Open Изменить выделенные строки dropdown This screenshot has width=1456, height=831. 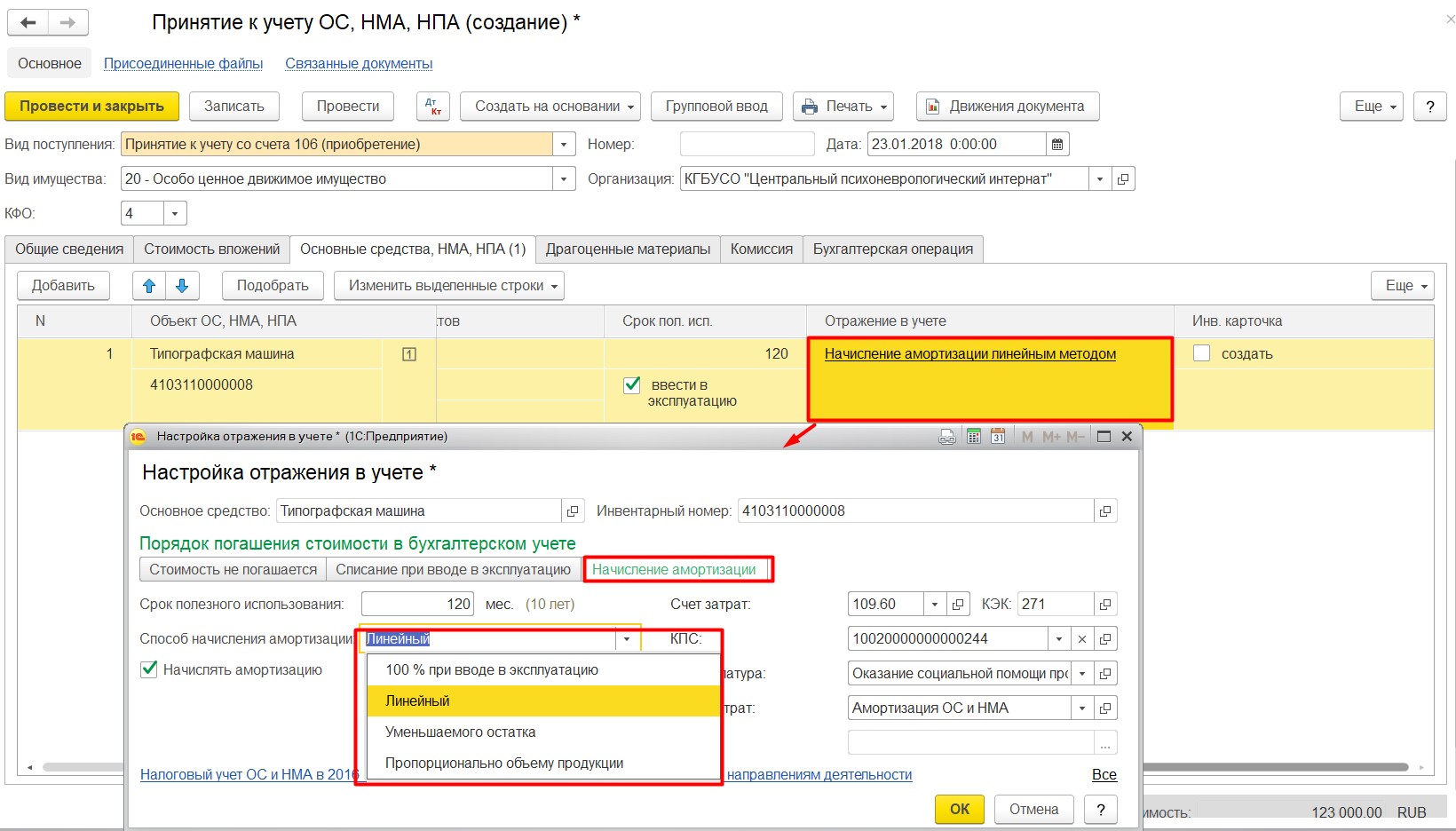click(x=449, y=286)
